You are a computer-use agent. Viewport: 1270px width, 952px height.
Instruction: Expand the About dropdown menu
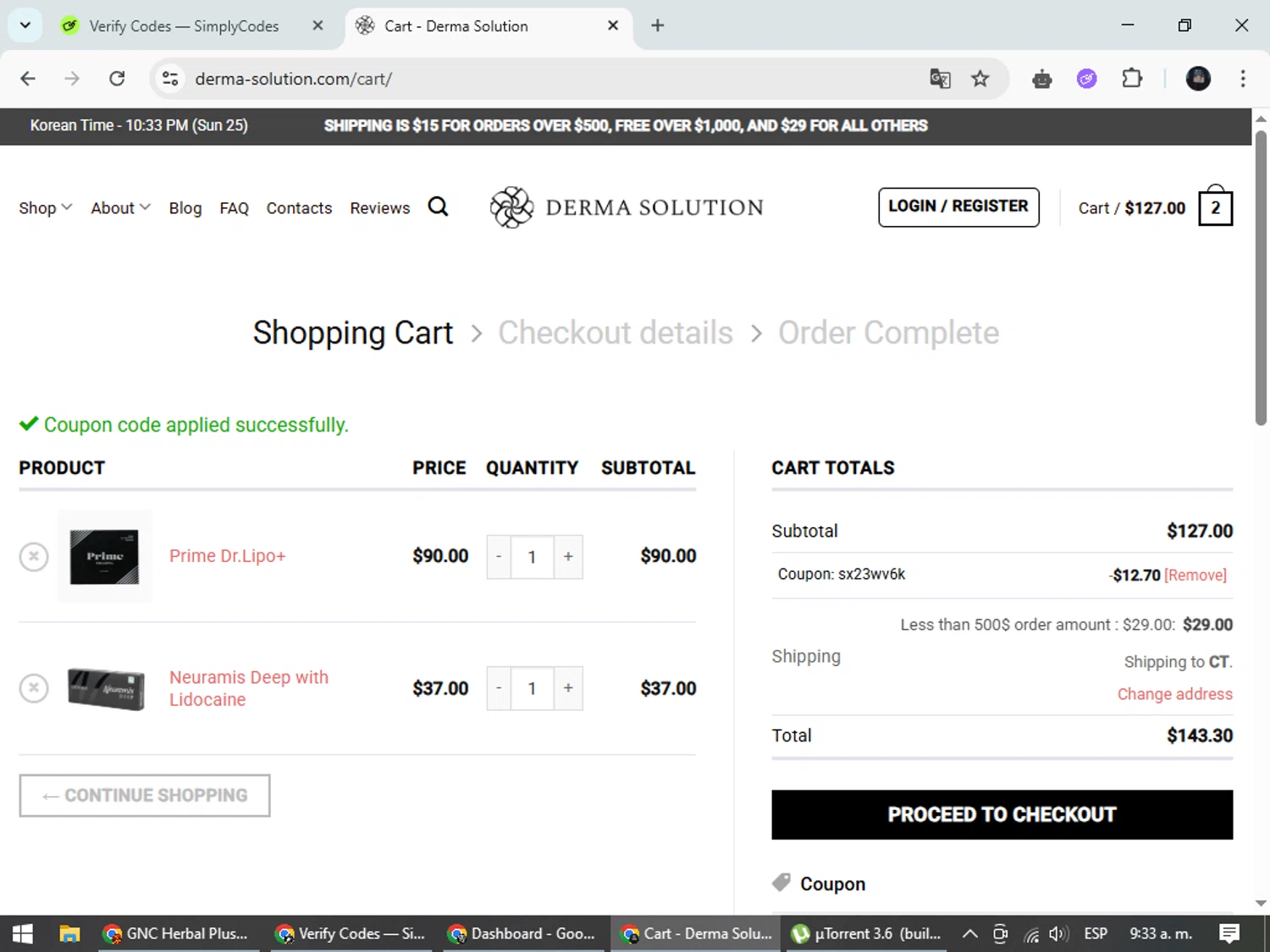click(121, 207)
